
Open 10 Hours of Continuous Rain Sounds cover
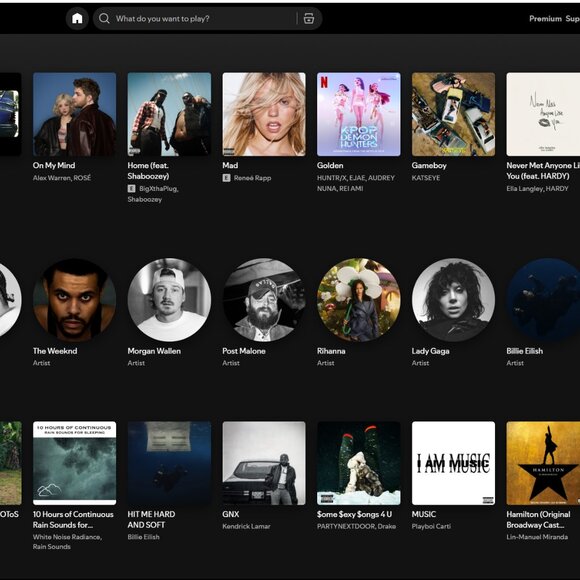point(74,463)
